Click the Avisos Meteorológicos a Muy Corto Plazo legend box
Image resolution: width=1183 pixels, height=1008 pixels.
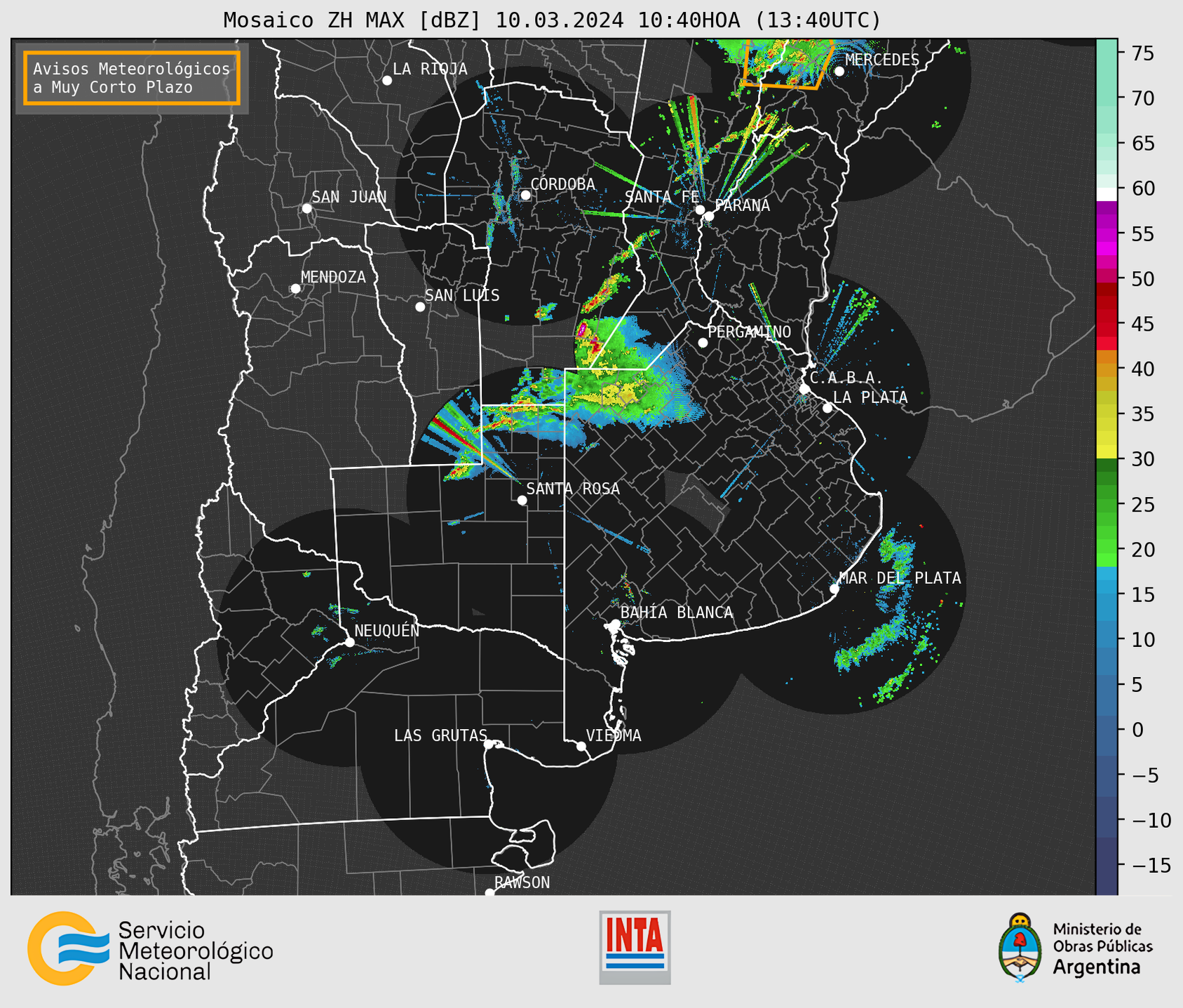132,78
